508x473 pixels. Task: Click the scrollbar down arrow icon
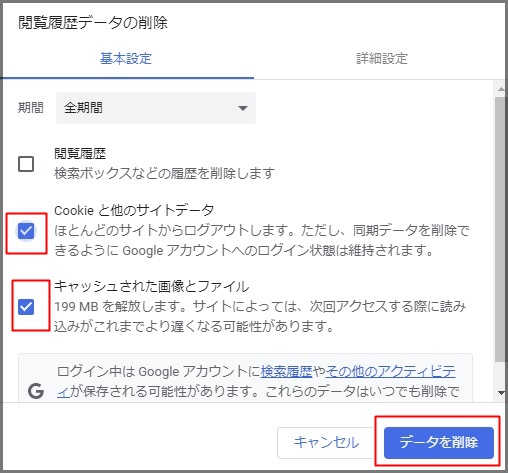click(x=501, y=393)
